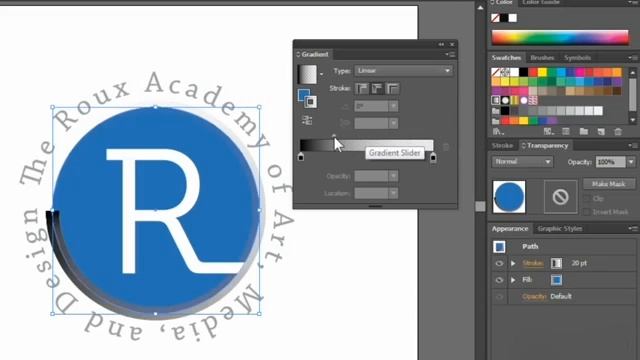Screen dimensions: 640x360
Task: Click the empty opacity mask placeholder
Action: pos(560,197)
